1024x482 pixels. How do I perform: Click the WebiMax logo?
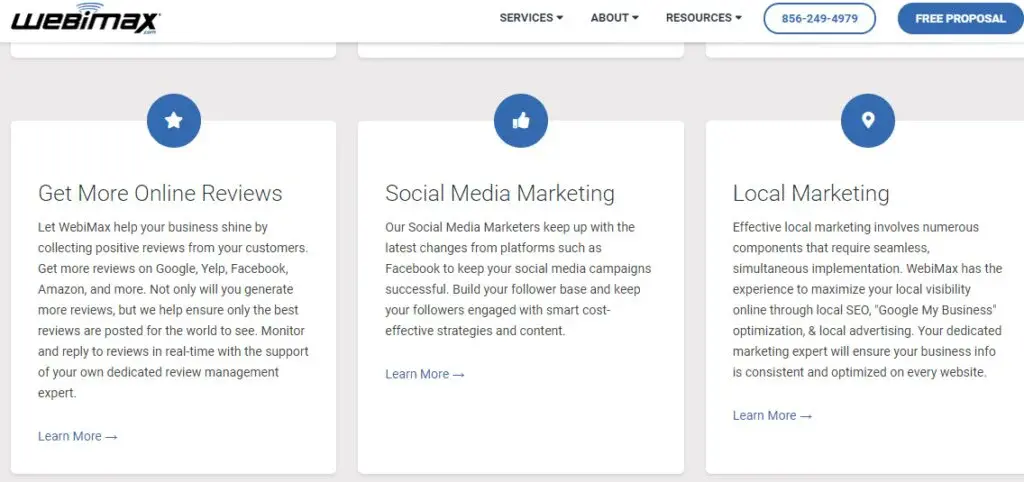coord(86,18)
